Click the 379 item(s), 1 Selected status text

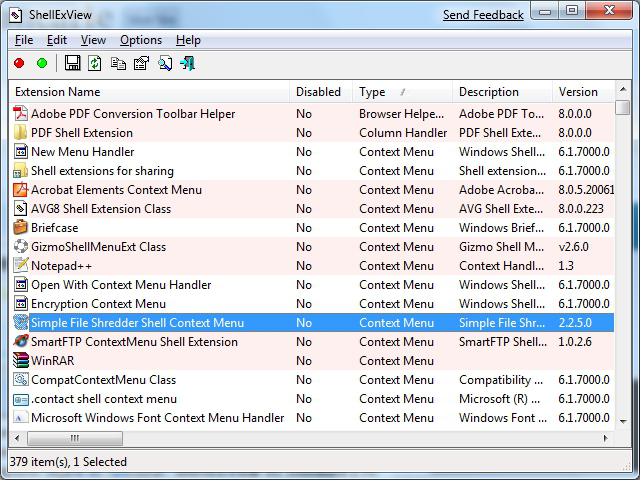point(68,462)
